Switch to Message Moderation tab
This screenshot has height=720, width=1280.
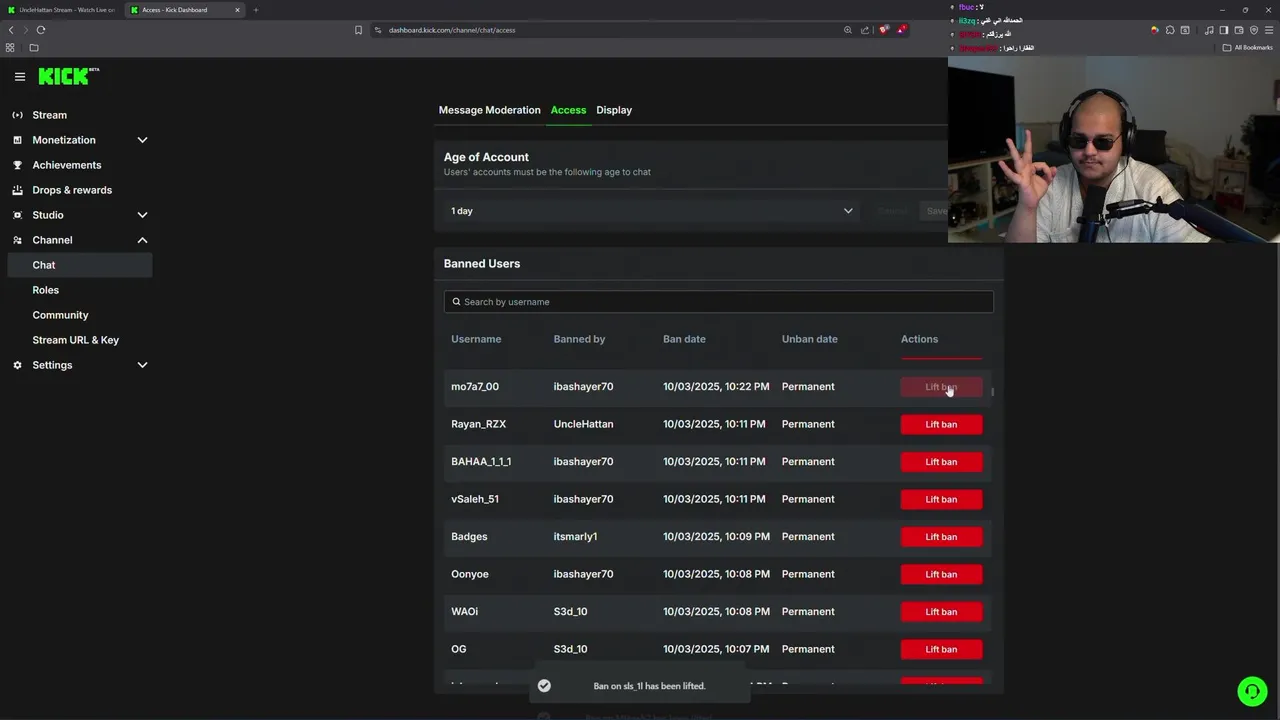coord(489,110)
